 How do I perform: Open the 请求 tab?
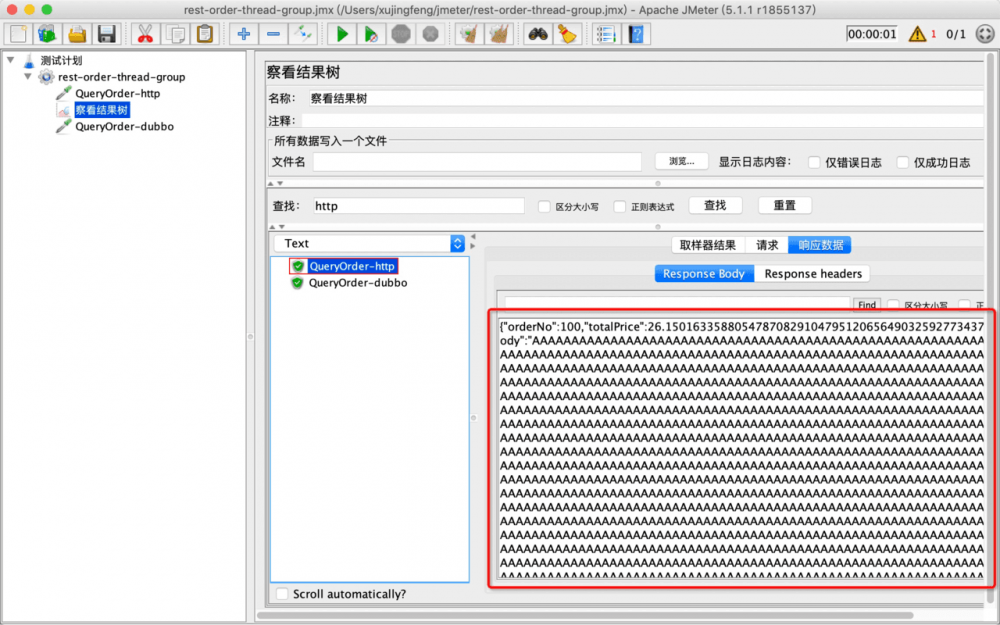pos(766,245)
